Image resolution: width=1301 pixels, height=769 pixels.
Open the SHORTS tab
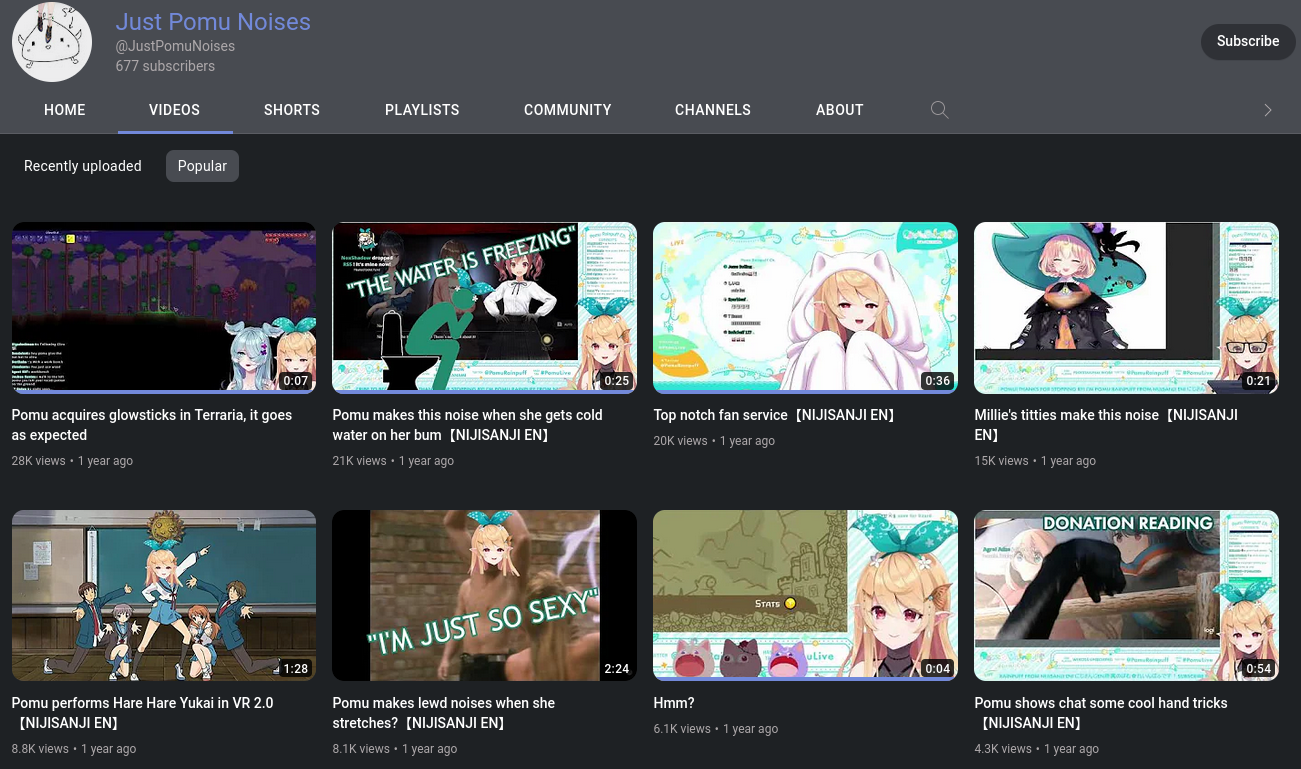pos(292,110)
